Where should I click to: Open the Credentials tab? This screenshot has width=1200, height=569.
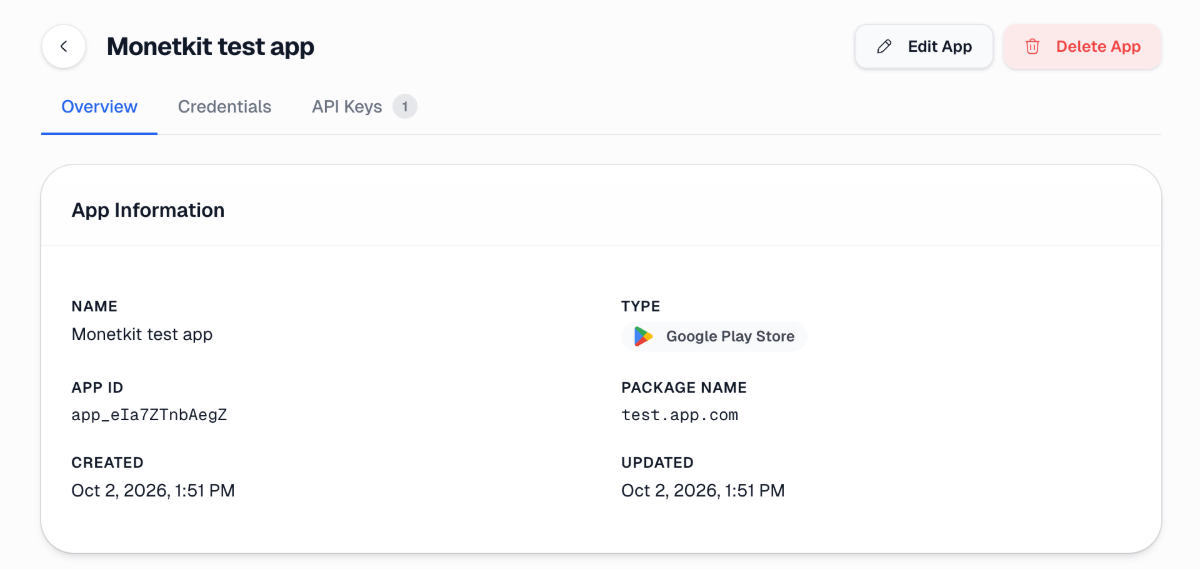click(x=225, y=107)
